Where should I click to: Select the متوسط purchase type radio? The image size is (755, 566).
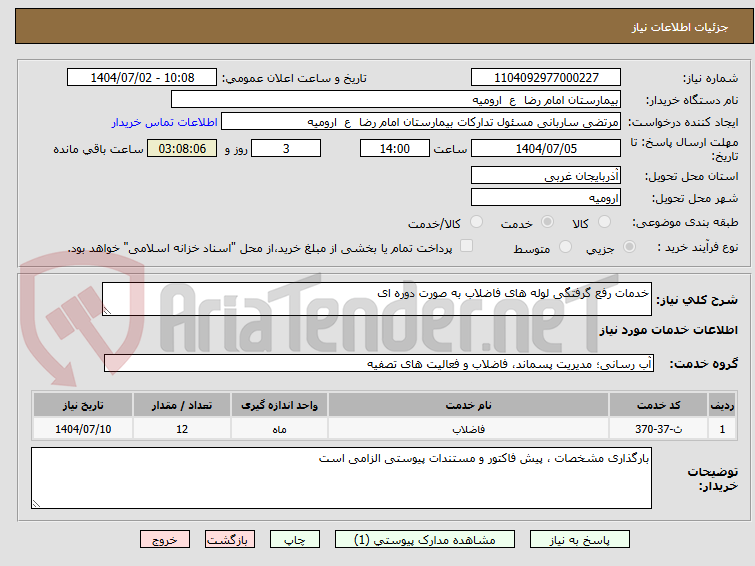pos(565,247)
